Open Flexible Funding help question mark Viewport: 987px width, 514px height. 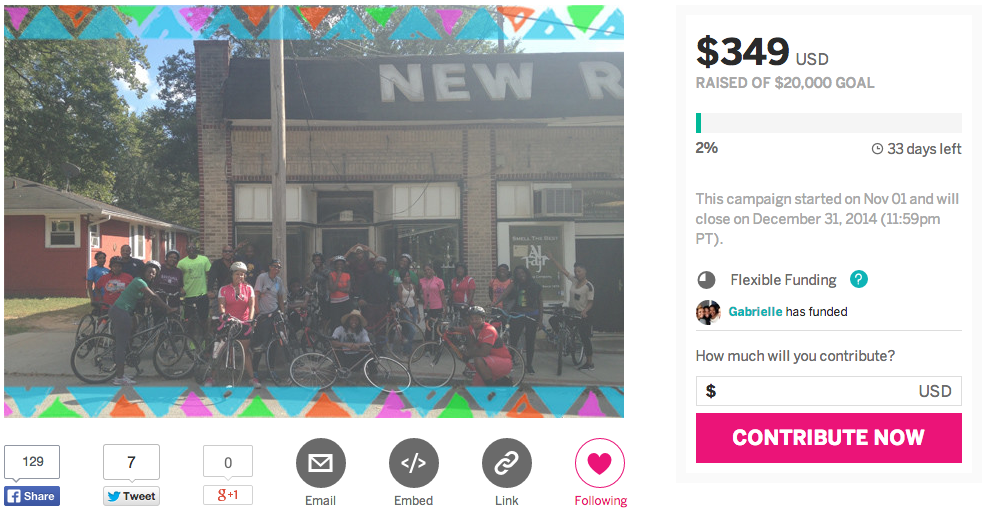[858, 280]
